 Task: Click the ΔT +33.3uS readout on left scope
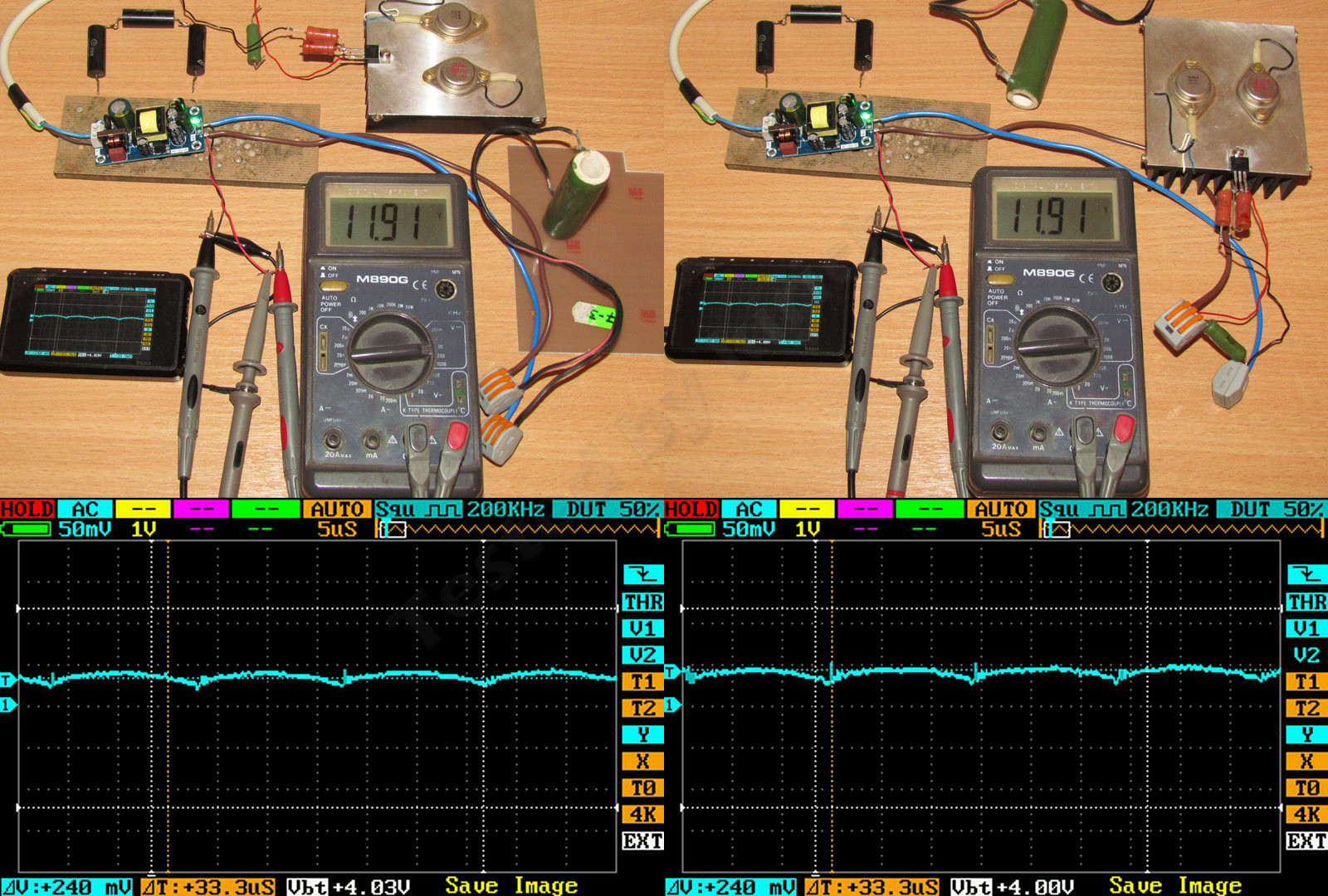point(207,886)
